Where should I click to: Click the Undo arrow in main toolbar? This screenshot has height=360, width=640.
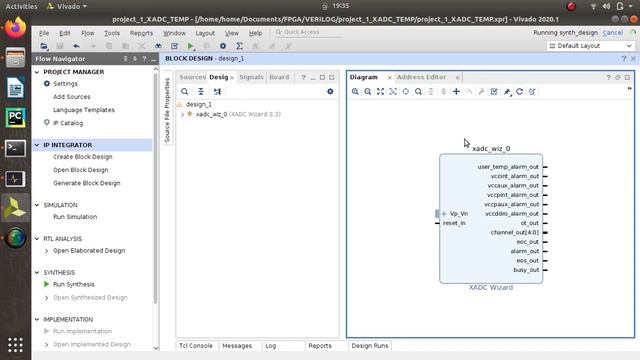[x=76, y=46]
